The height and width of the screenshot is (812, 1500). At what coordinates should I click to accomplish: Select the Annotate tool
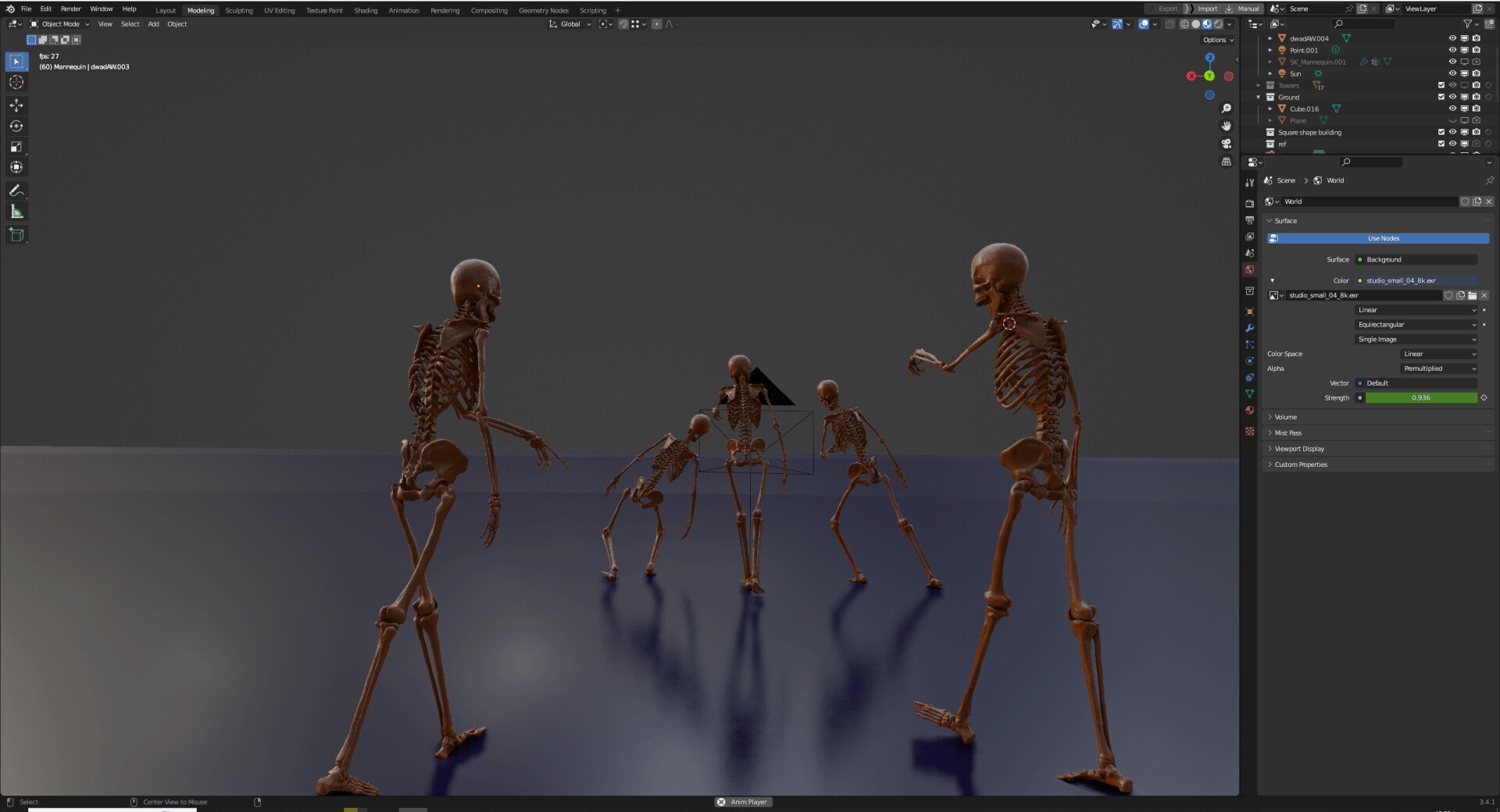pos(16,191)
